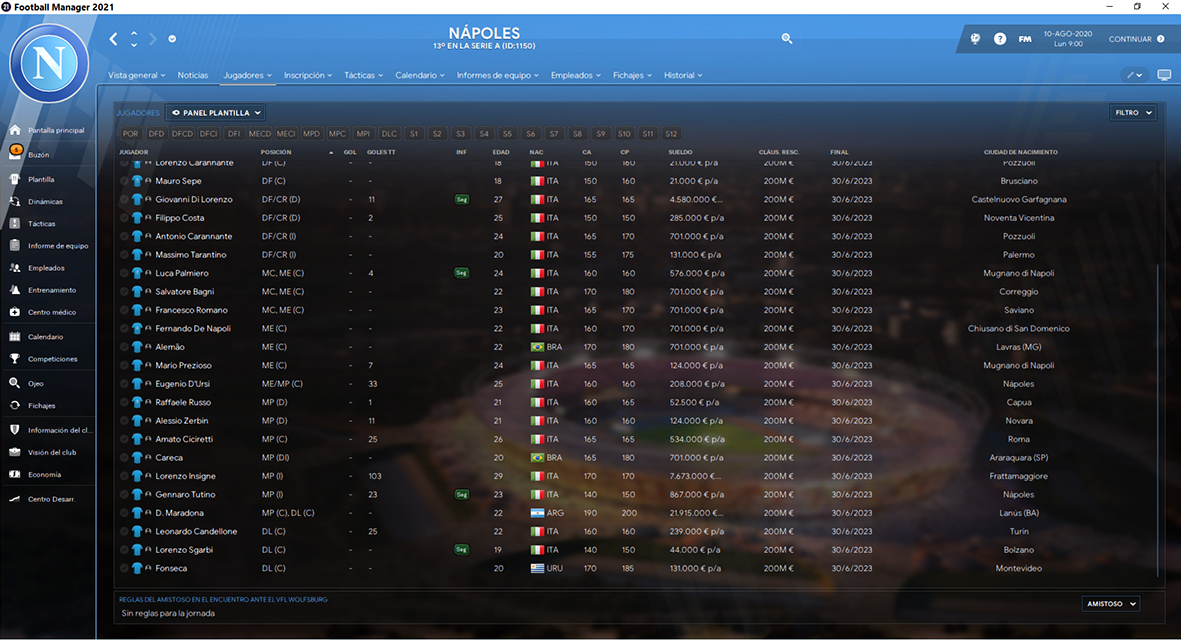Viewport: 1181px width, 640px height.
Task: Open Tácticas icon in sidebar
Action: (x=14, y=224)
